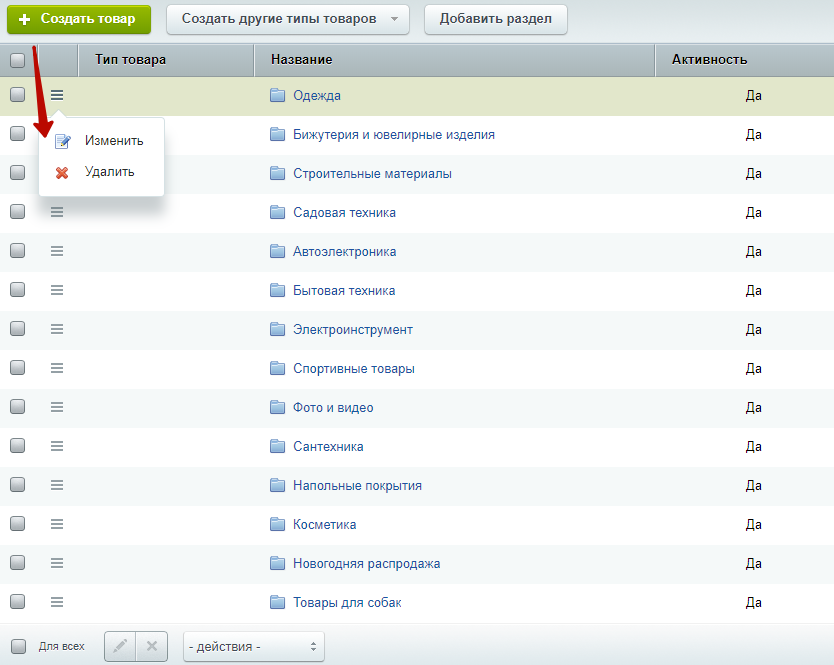Viewport: 834px width, 665px height.
Task: Click the folder icon next to Бытовая техника
Action: click(277, 290)
